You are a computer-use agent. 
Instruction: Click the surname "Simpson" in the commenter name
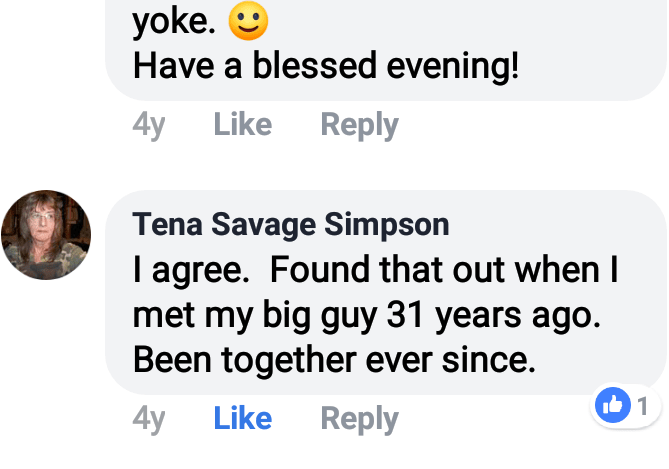pos(388,225)
